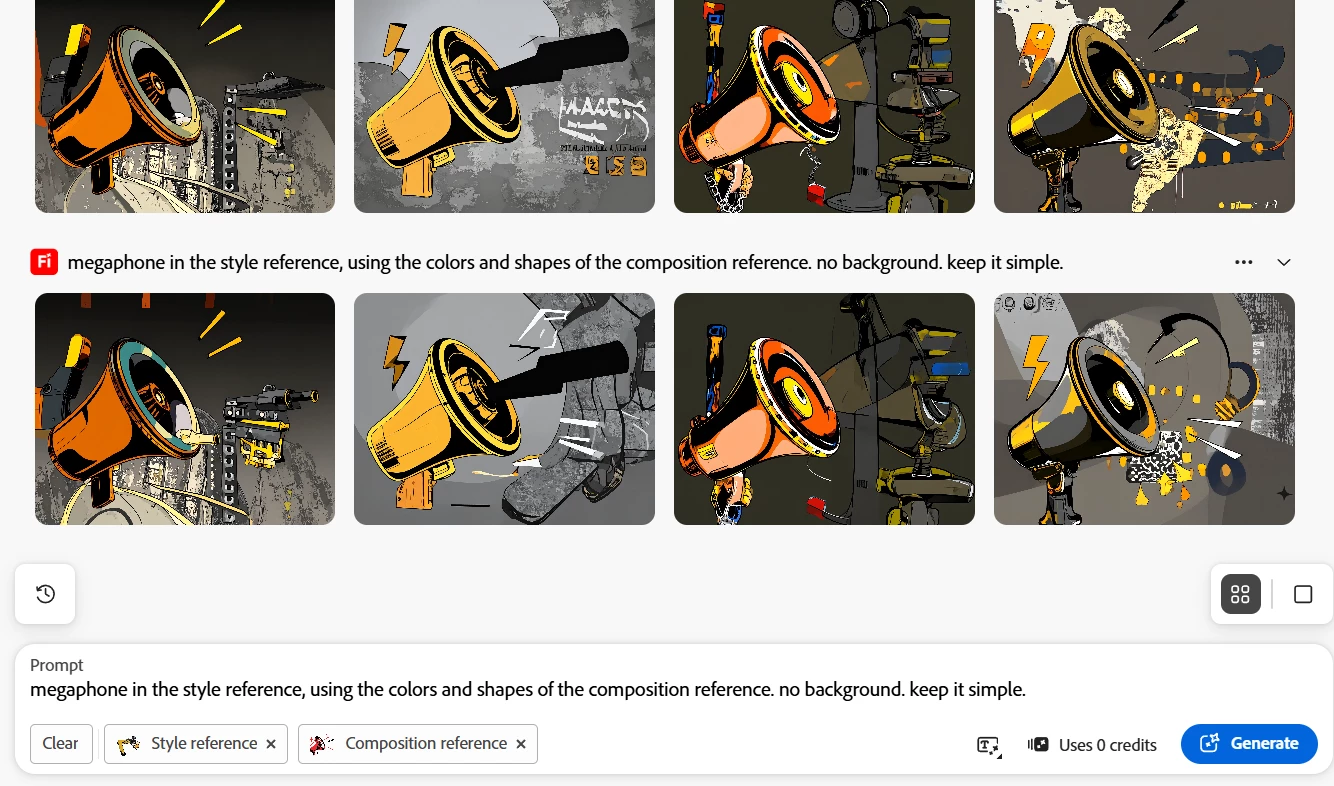Click the Uses 0 credits indicator
This screenshot has height=786, width=1334.
[x=1092, y=745]
